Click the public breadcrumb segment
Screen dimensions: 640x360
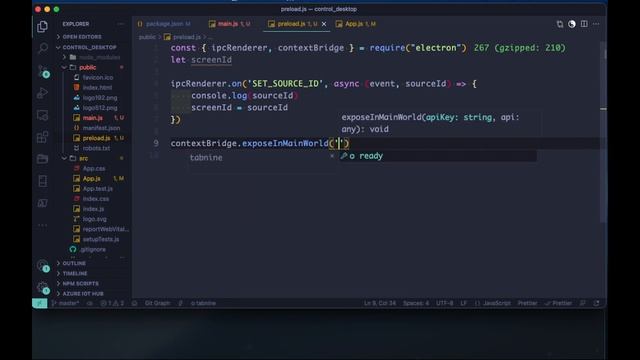click(147, 37)
